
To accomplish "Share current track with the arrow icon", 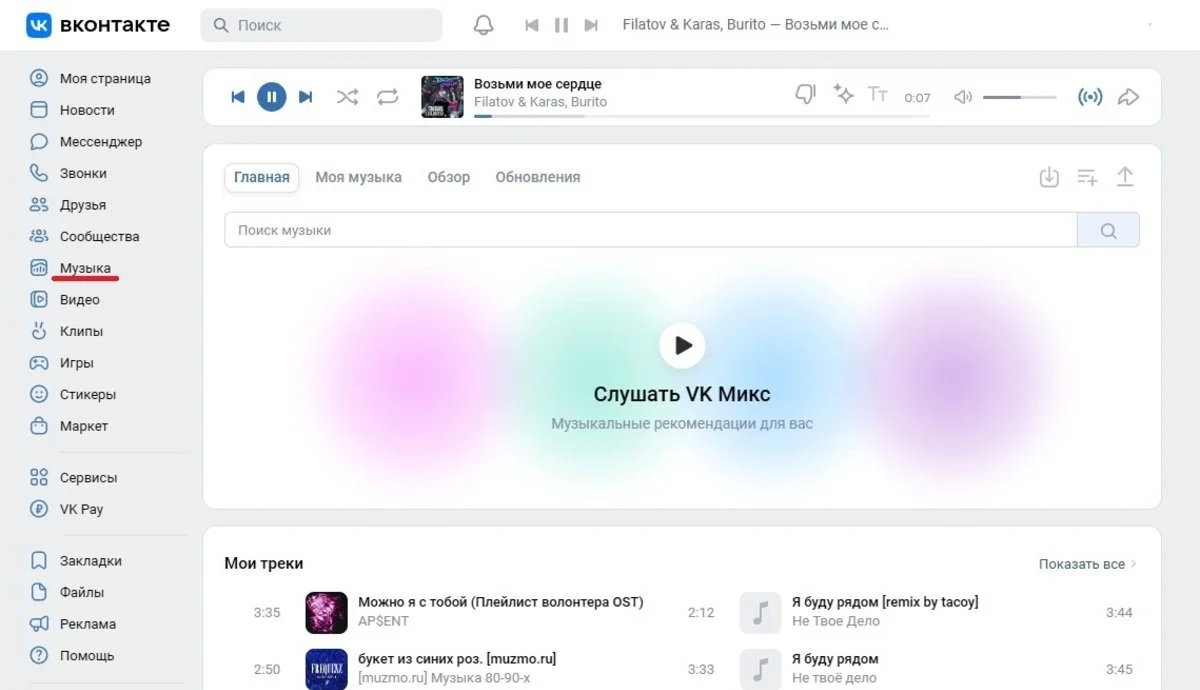I will point(1128,97).
